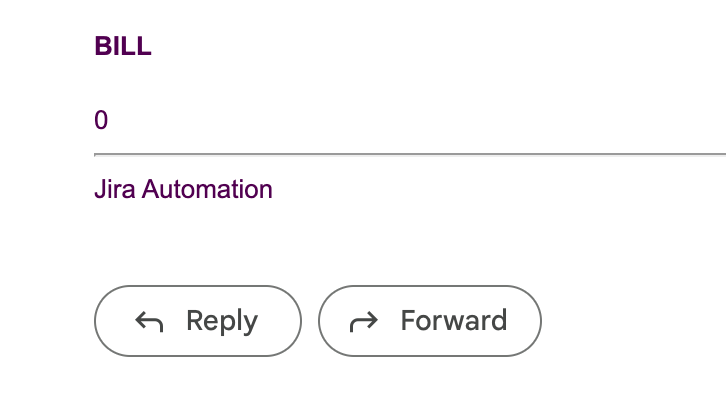Click the zero below BILL
This screenshot has height=404, width=726.
(101, 120)
